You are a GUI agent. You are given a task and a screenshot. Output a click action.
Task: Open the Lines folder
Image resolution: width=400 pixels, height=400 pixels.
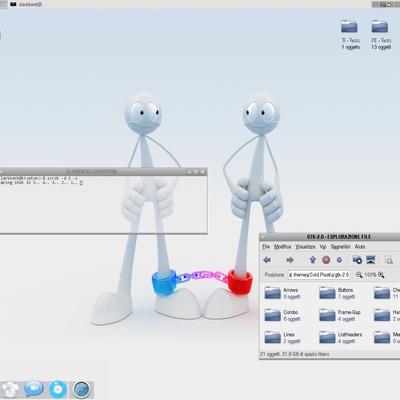pos(272,337)
